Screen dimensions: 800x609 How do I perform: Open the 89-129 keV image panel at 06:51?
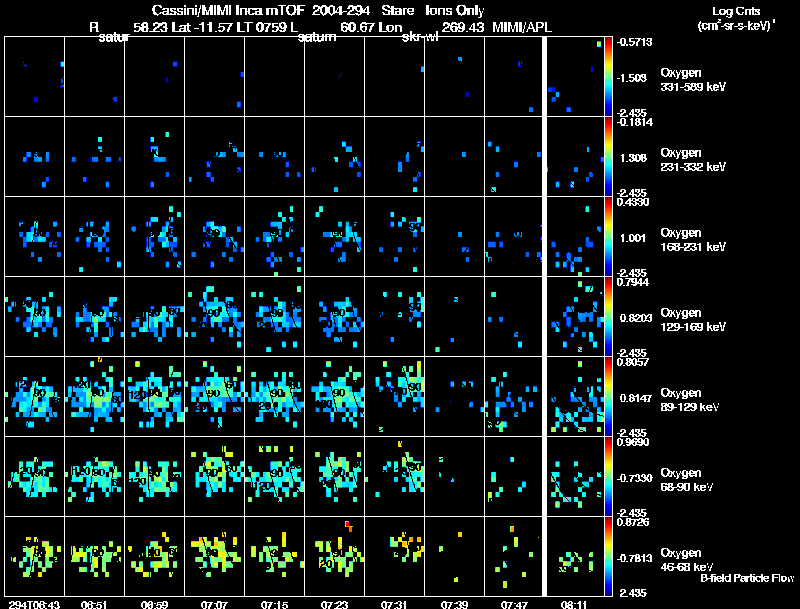(x=95, y=396)
